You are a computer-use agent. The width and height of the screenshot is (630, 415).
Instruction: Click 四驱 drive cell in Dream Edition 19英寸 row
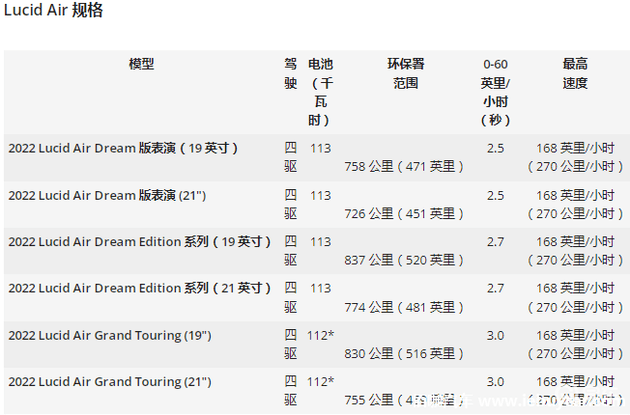click(290, 251)
